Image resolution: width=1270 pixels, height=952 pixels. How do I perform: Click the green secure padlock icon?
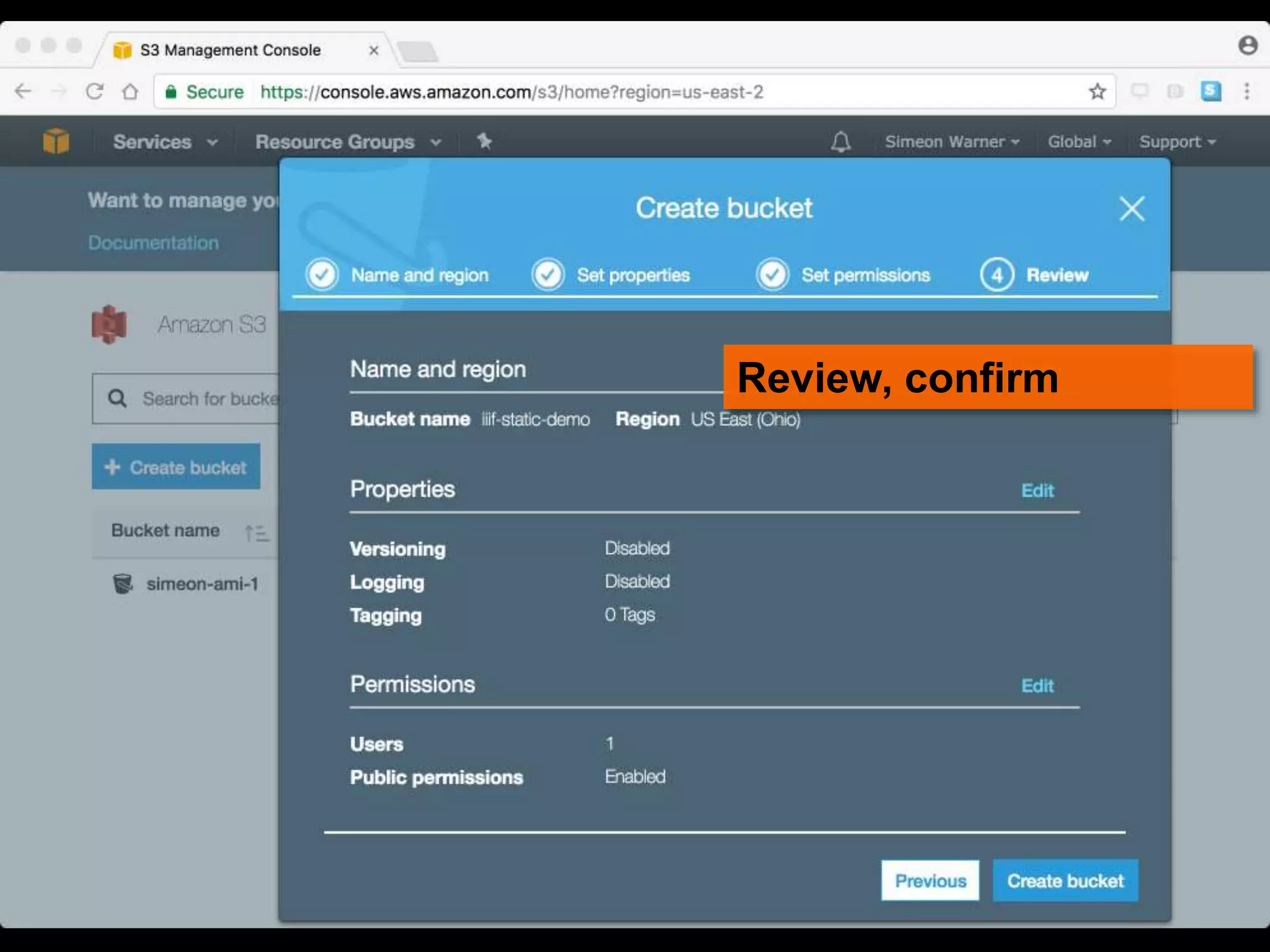[x=171, y=92]
